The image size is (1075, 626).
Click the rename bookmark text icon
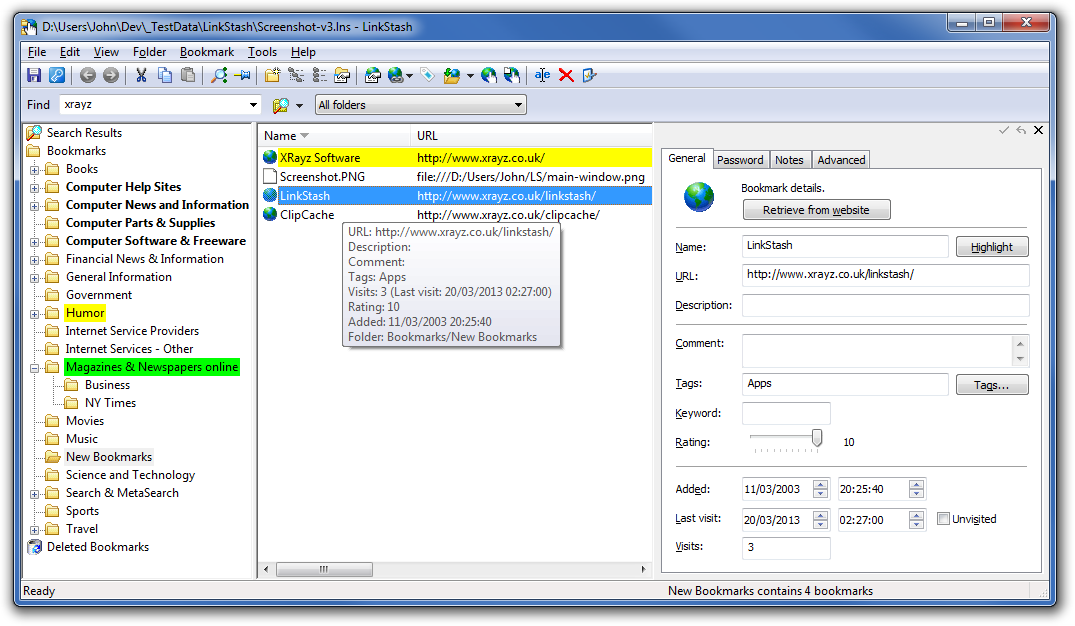pyautogui.click(x=542, y=75)
